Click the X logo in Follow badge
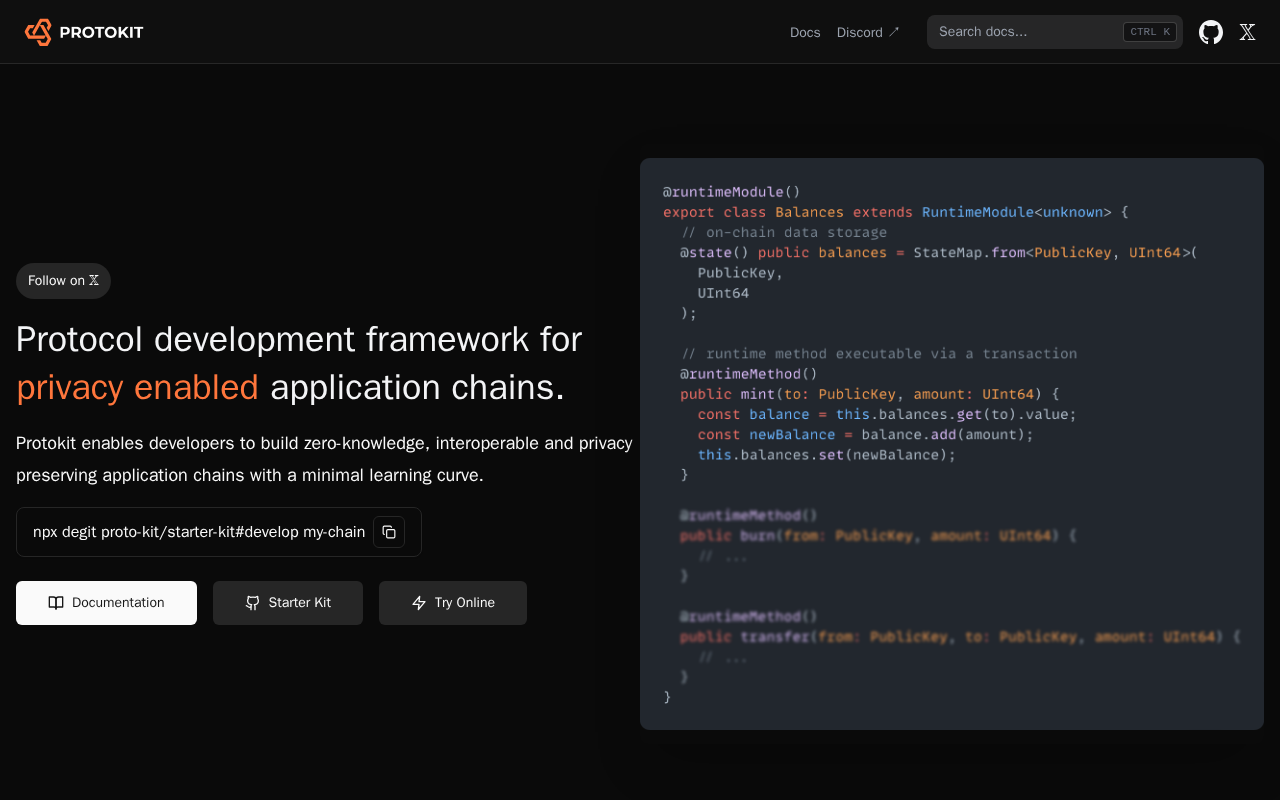The width and height of the screenshot is (1280, 800). (94, 281)
